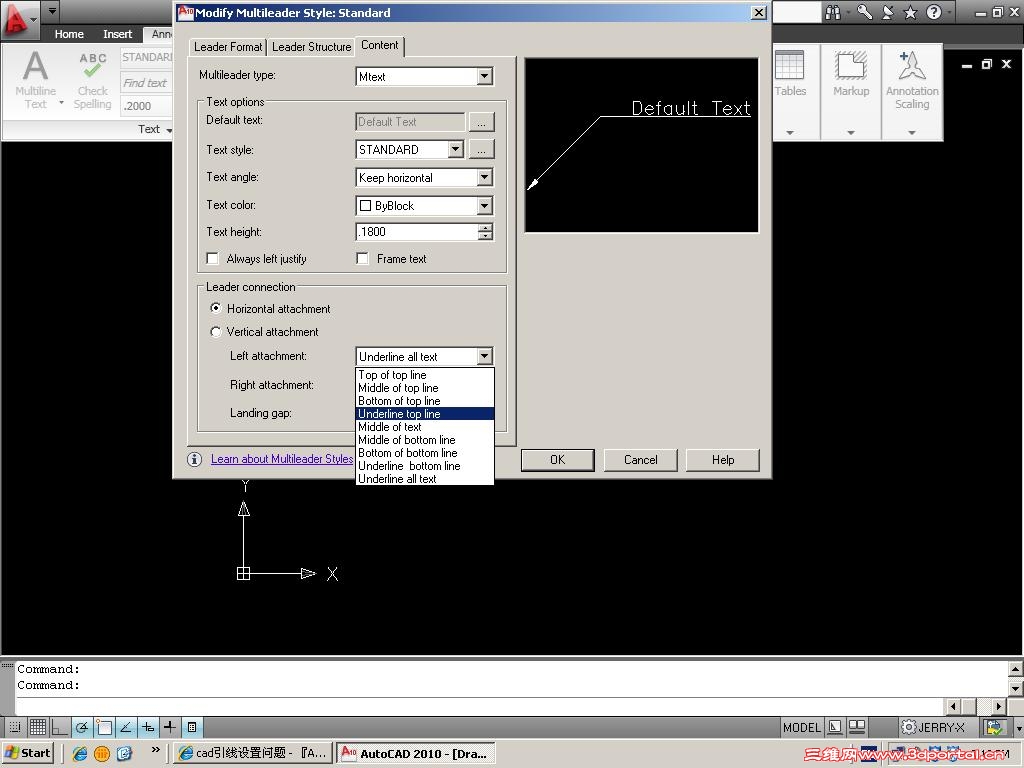Viewport: 1024px width, 768px height.
Task: Click the ByBlock color swatch box
Action: 366,206
